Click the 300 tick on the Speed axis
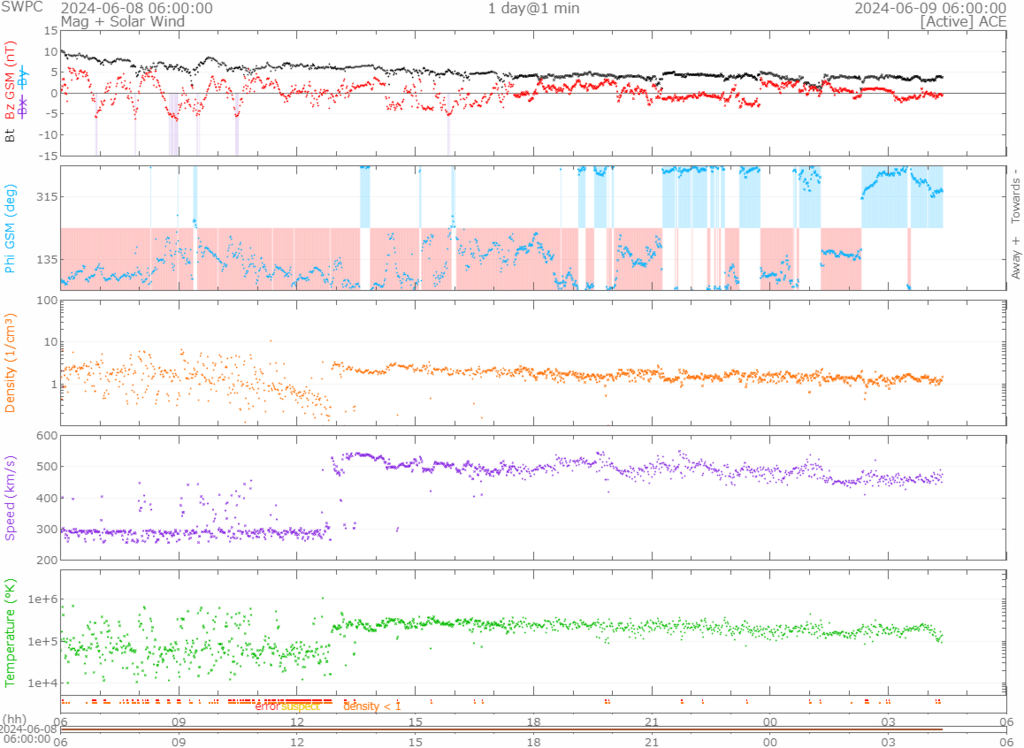The width and height of the screenshot is (1024, 748). click(x=47, y=529)
